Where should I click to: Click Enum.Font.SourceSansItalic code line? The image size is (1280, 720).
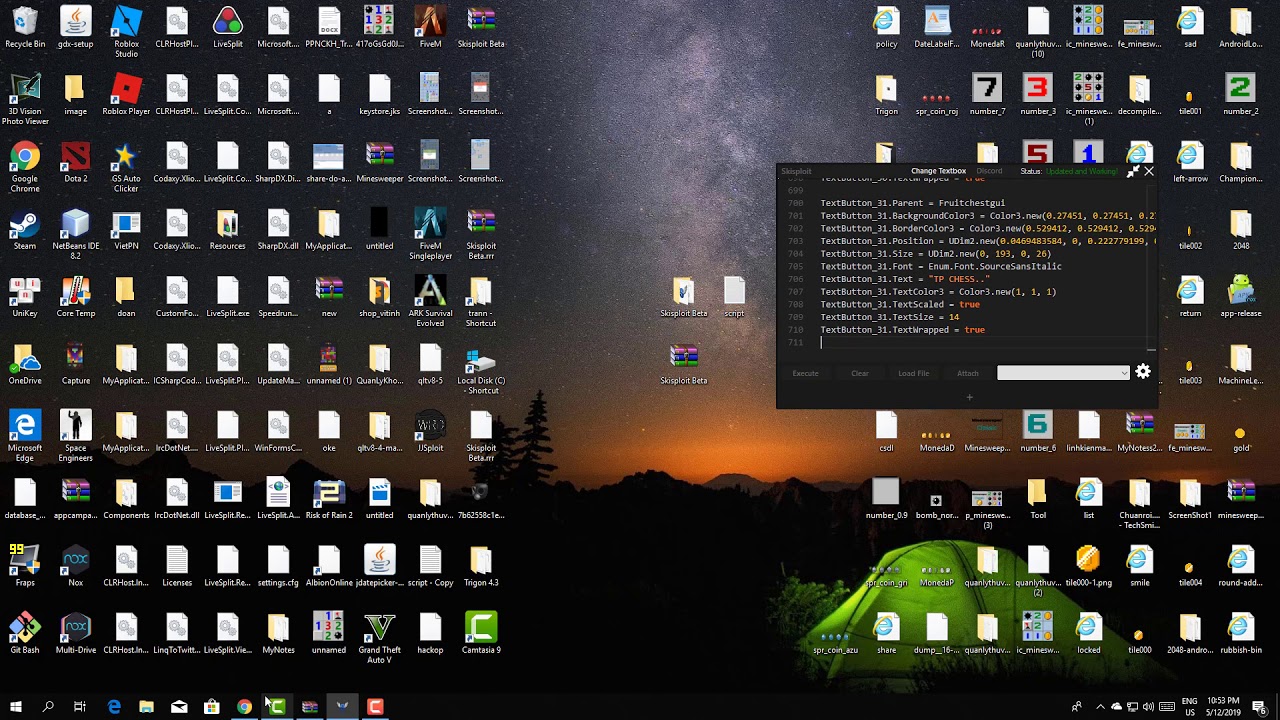pyautogui.click(x=941, y=267)
